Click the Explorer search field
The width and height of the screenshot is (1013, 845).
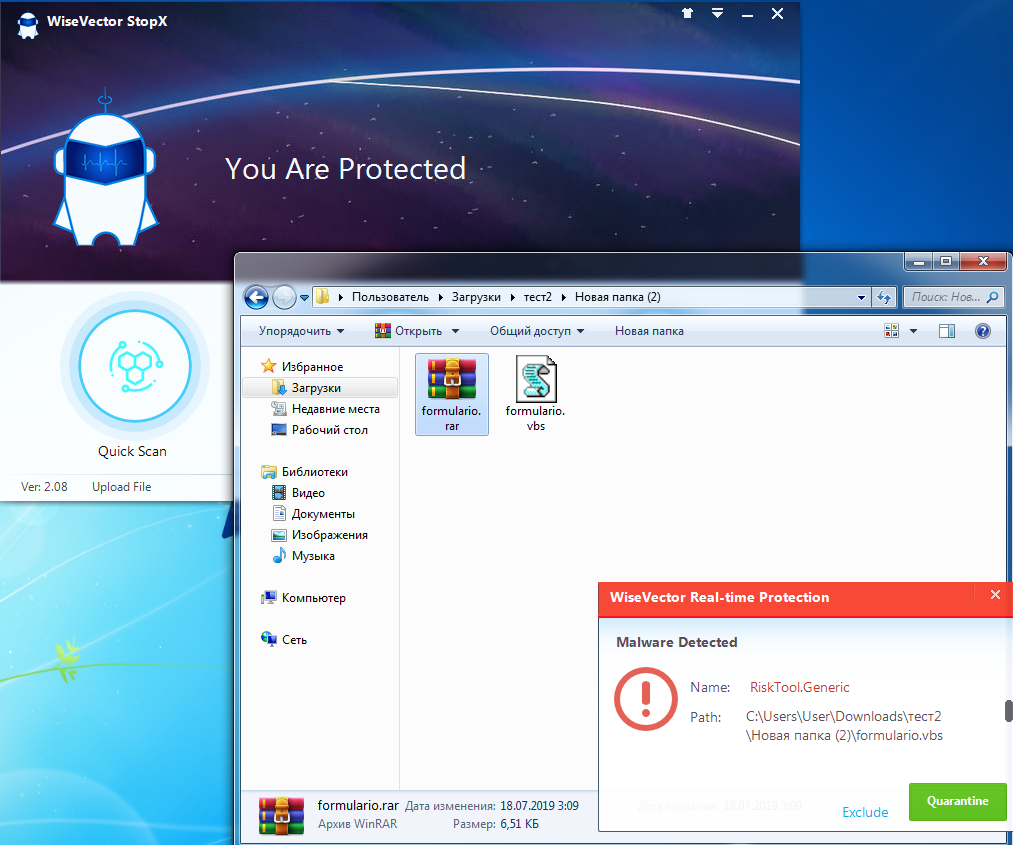(x=953, y=297)
